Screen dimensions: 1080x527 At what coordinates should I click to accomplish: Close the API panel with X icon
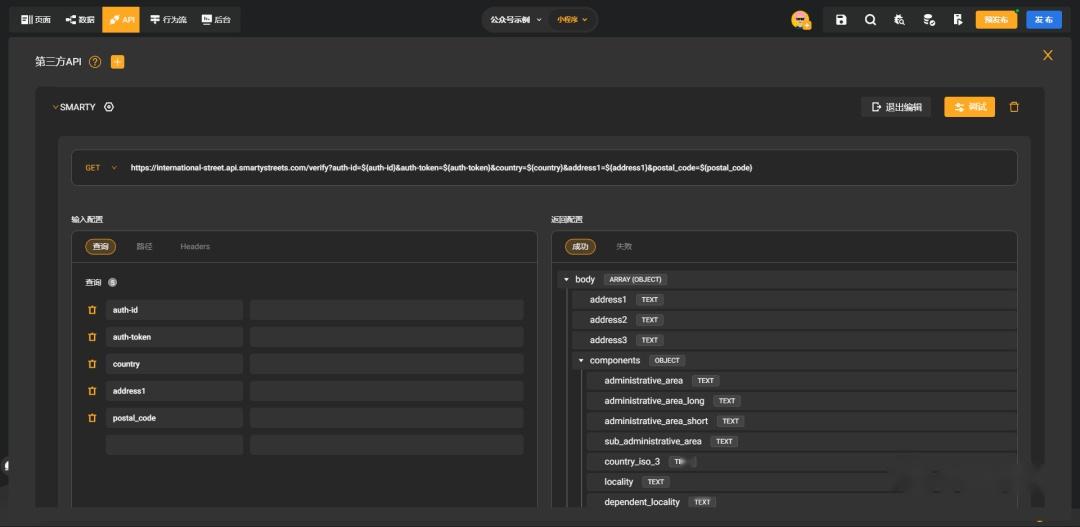click(1048, 55)
